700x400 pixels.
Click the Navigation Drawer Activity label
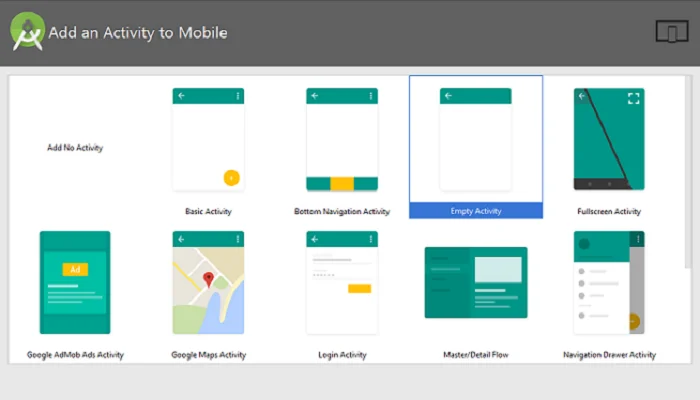point(609,355)
